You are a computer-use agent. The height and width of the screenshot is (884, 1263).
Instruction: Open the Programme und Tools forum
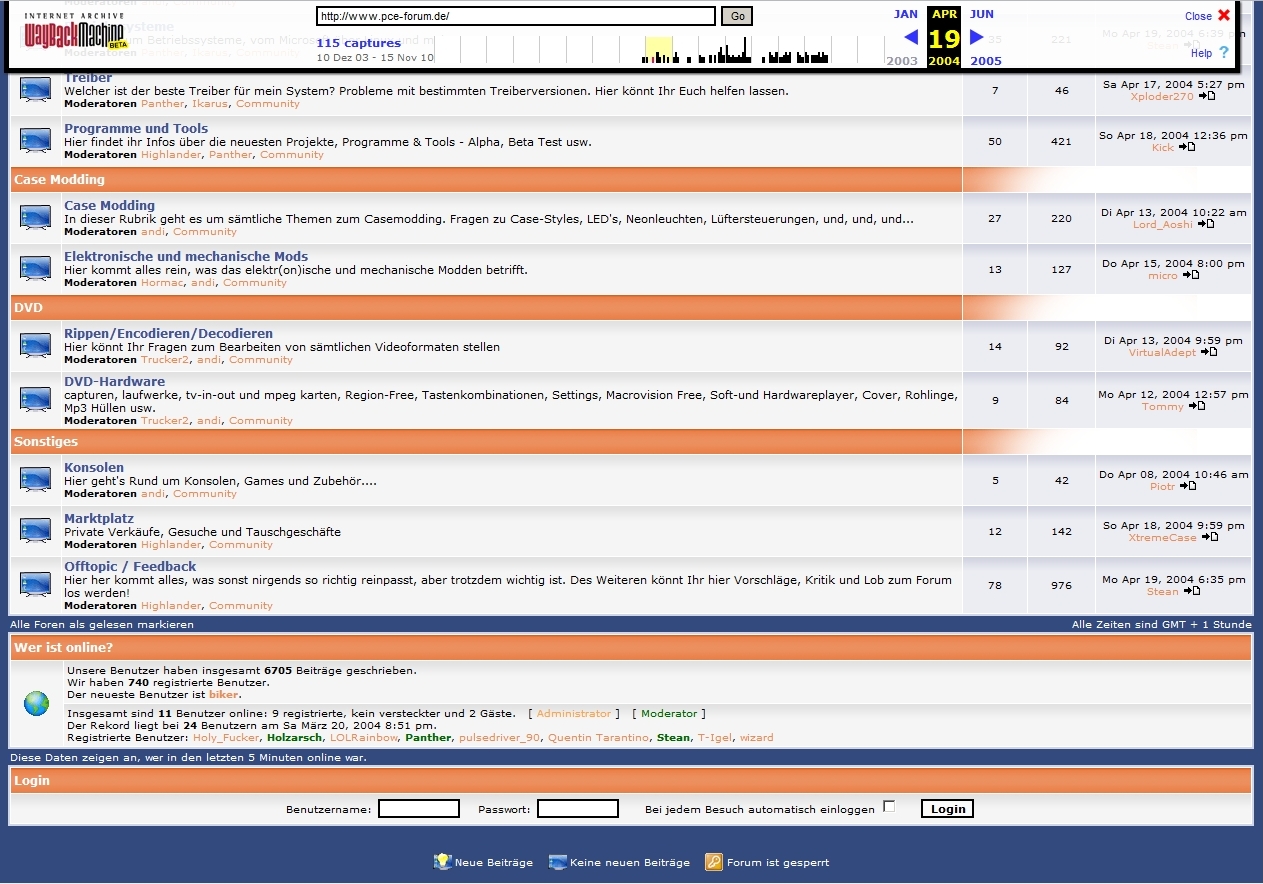click(x=136, y=128)
